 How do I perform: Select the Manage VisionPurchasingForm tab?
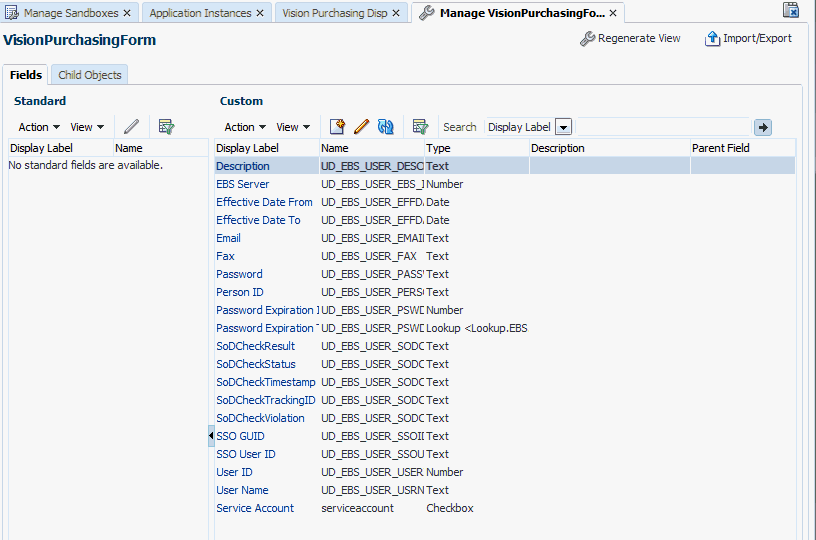point(522,13)
